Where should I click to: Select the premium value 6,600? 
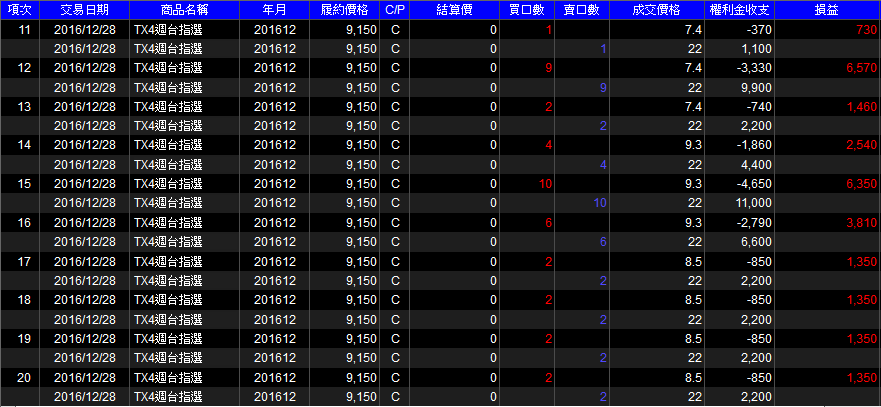pyautogui.click(x=757, y=242)
